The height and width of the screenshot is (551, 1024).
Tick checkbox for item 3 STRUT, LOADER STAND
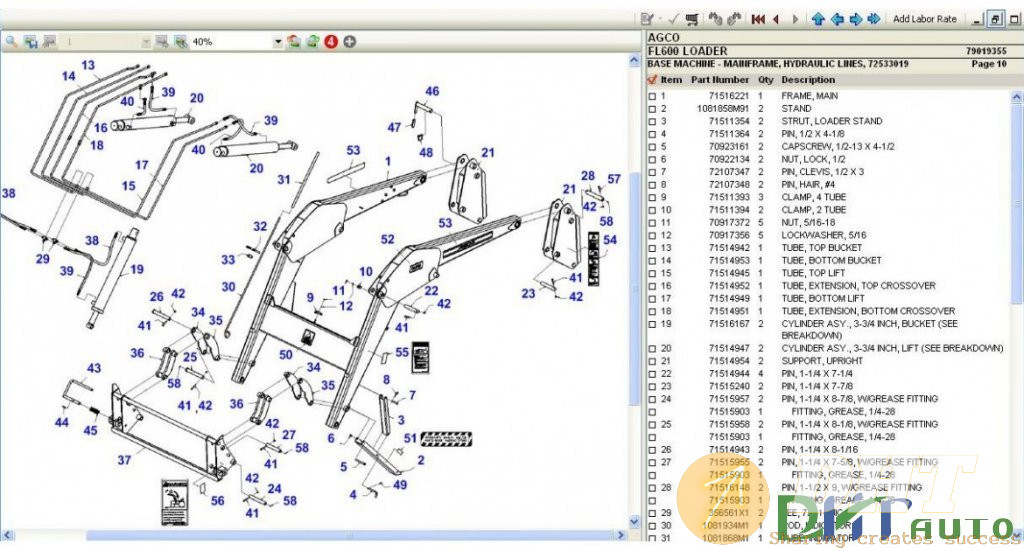point(652,121)
